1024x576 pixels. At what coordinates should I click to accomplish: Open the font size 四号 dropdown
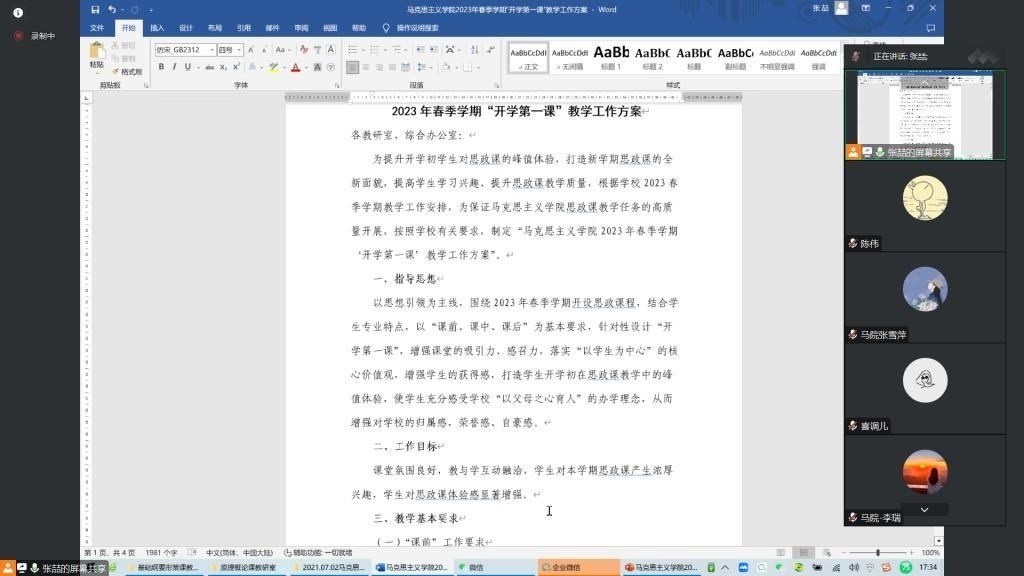[240, 50]
